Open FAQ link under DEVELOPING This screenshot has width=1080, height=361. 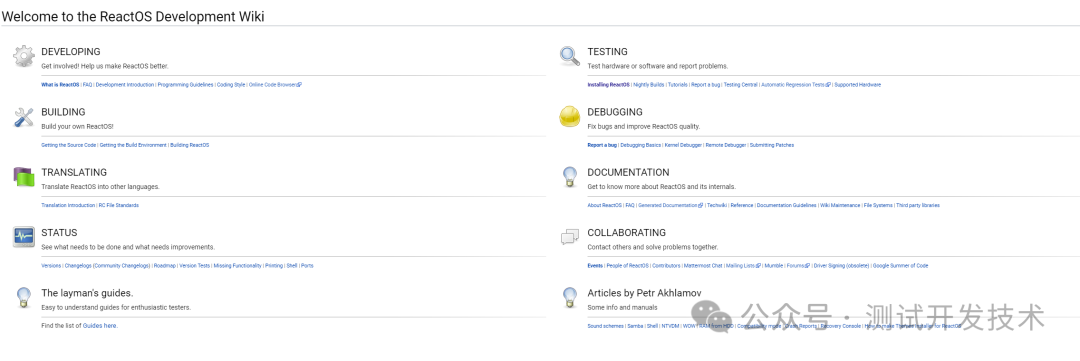click(x=87, y=85)
